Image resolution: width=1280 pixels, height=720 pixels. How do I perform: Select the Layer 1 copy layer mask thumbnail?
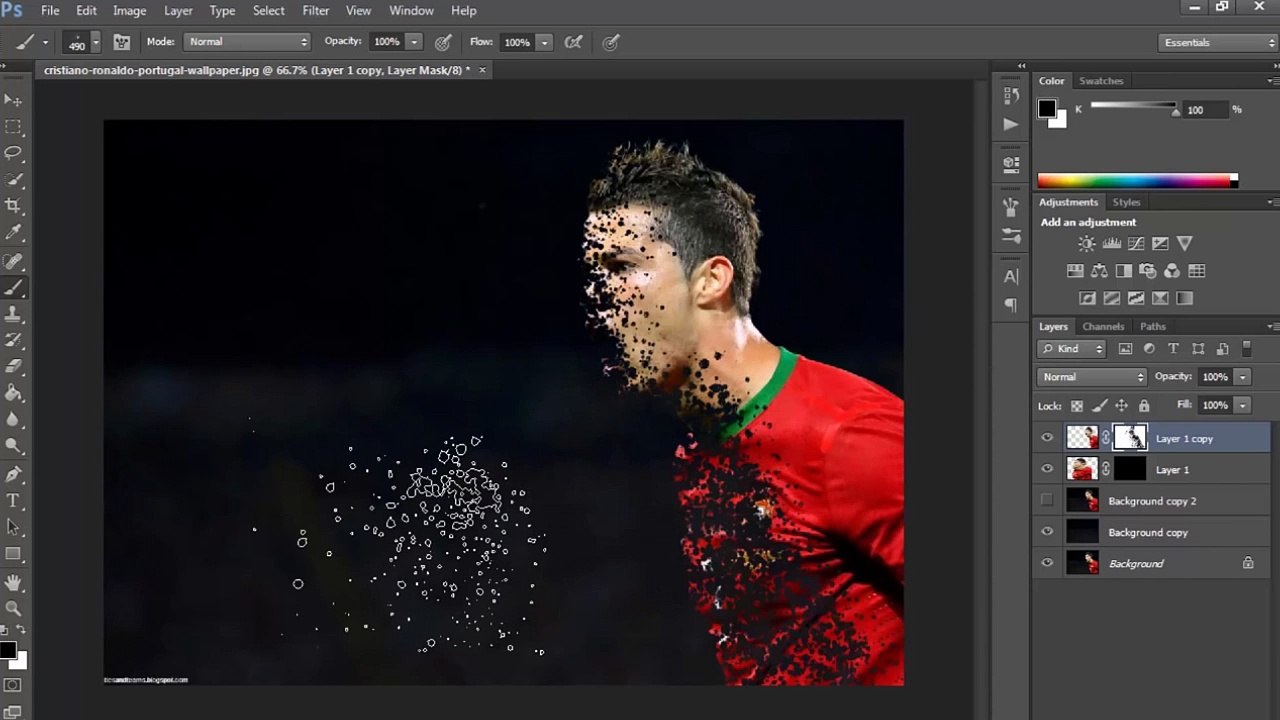1130,437
